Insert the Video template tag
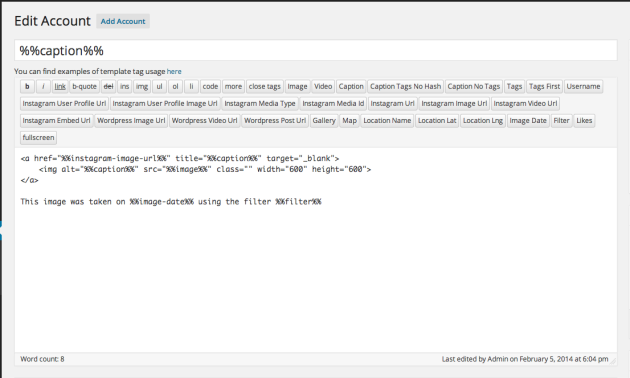 (x=323, y=86)
